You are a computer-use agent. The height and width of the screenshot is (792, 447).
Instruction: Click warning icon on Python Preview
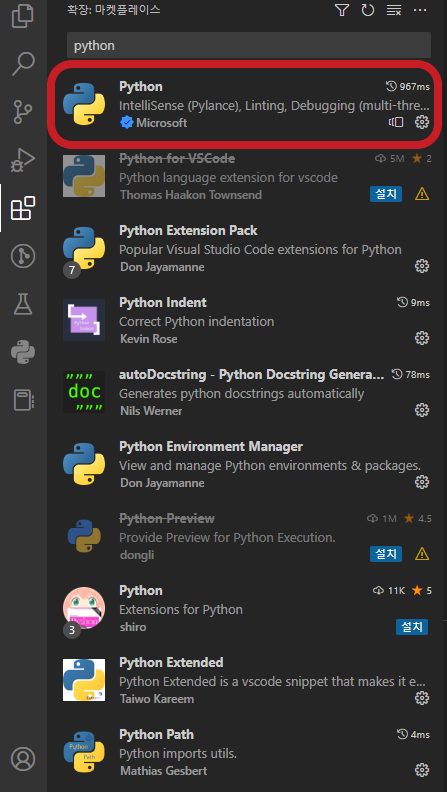(x=422, y=555)
